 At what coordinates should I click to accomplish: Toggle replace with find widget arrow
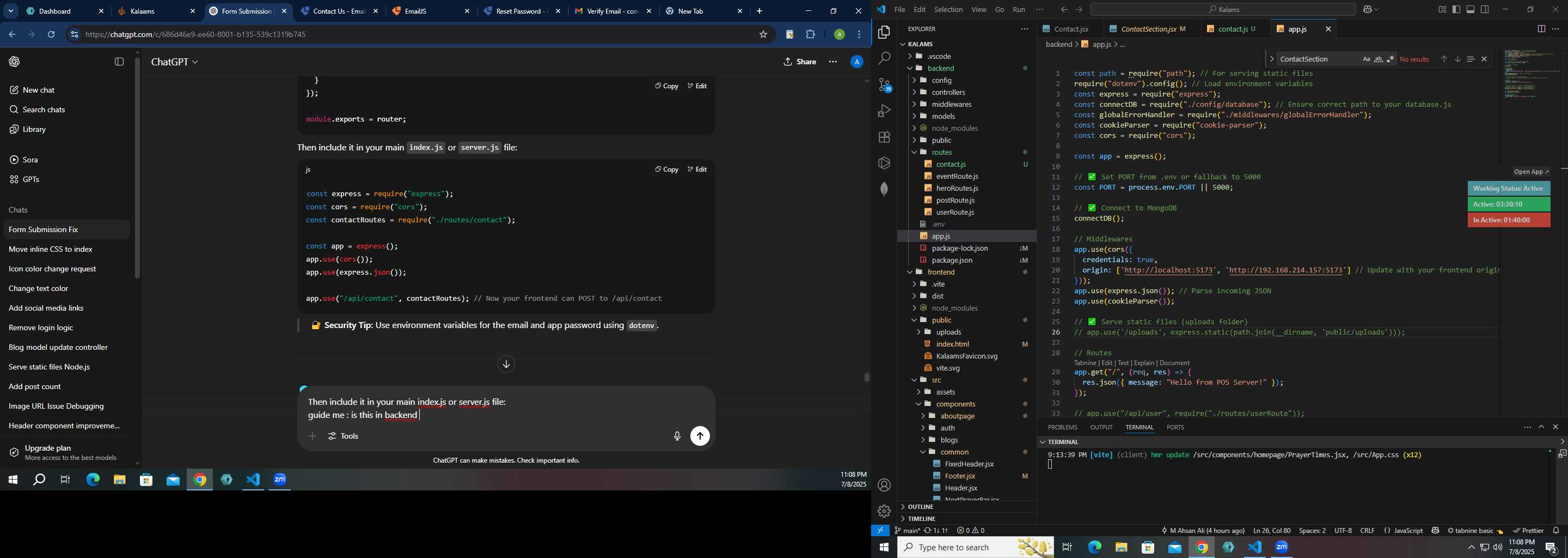coord(1272,59)
